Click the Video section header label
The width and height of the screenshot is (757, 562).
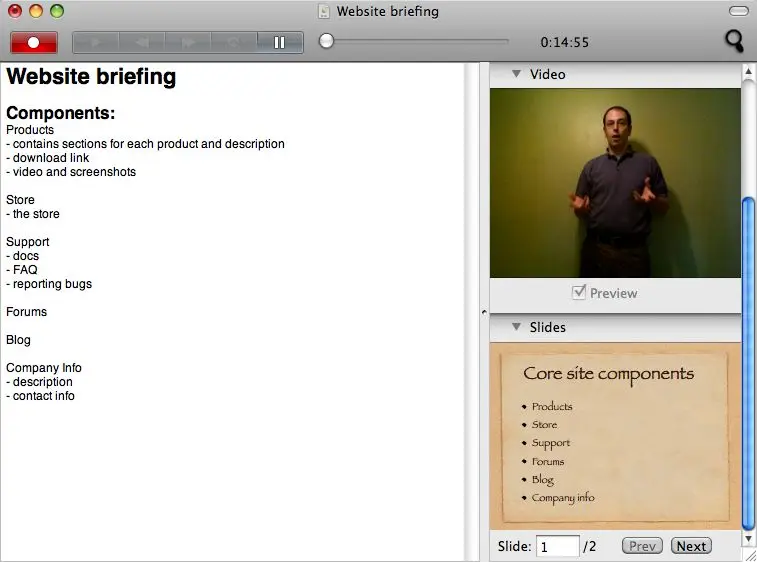547,74
